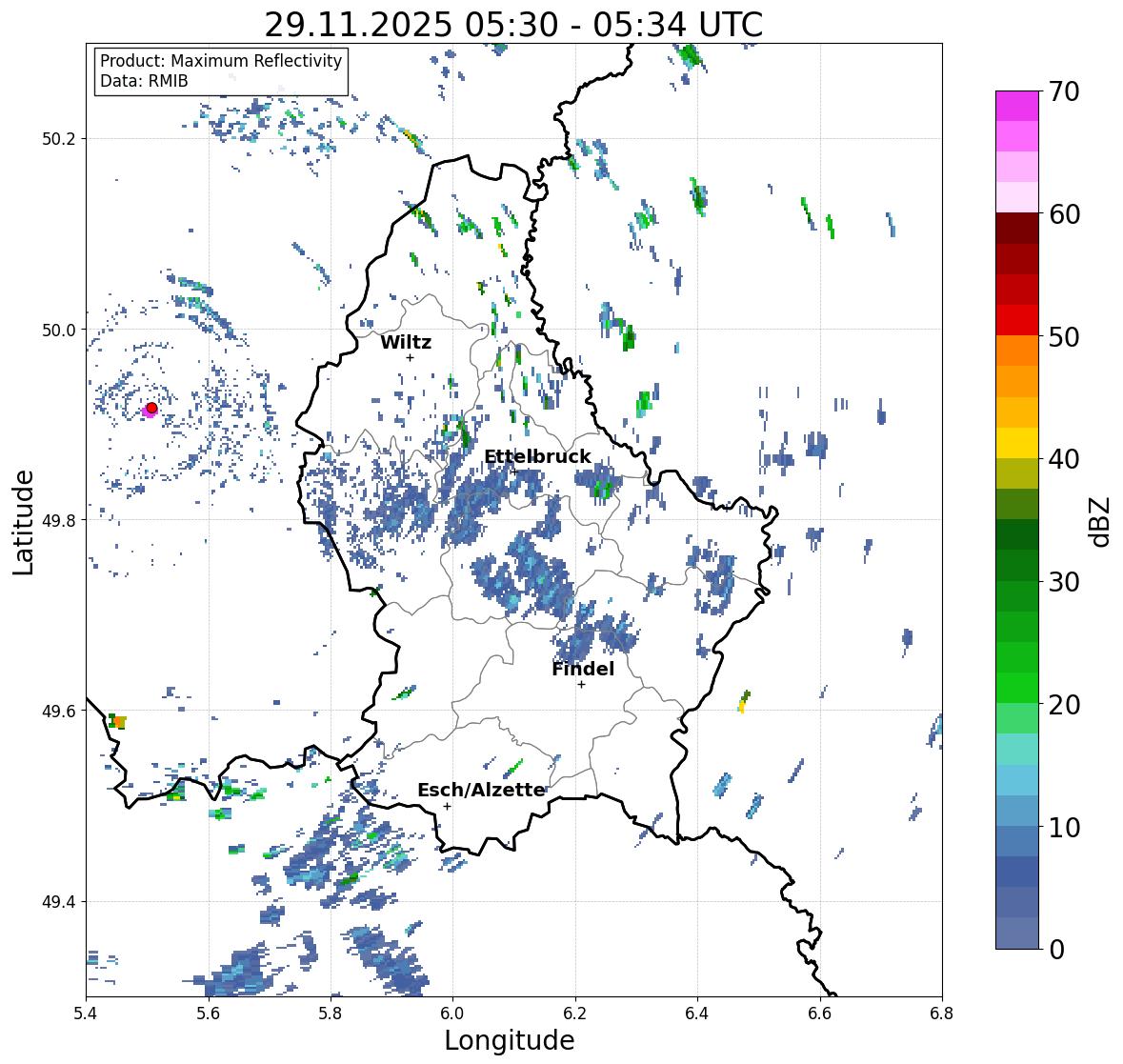Click the 20 value on the colorbar

(1064, 705)
